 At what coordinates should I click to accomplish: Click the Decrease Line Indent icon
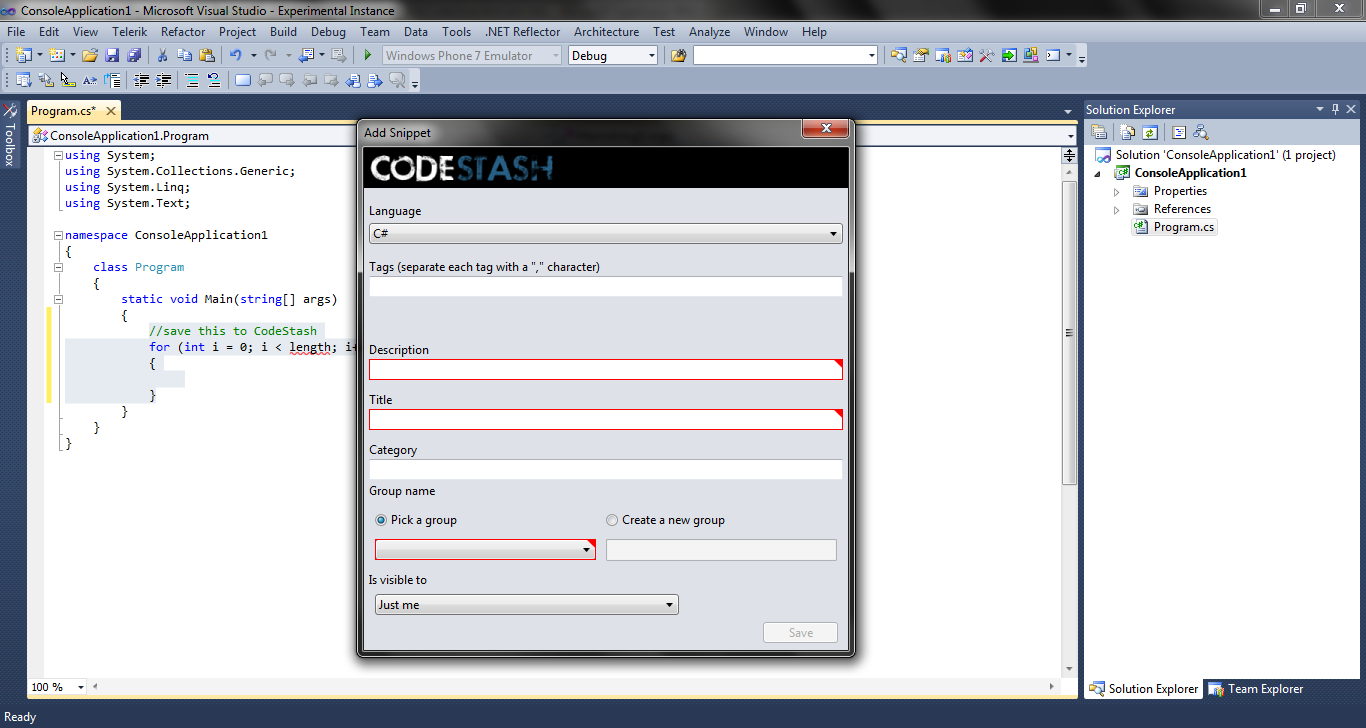point(142,81)
